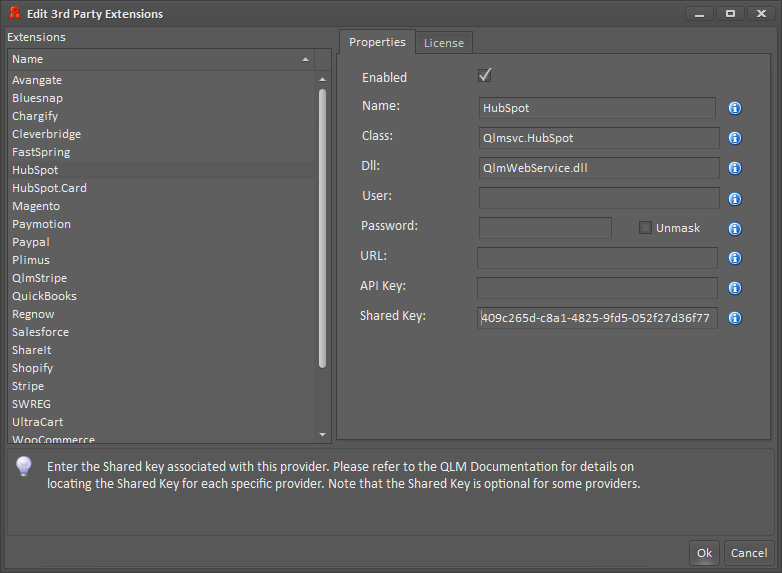Viewport: 782px width, 573px height.
Task: Click the info icon next to URL field
Action: click(735, 258)
